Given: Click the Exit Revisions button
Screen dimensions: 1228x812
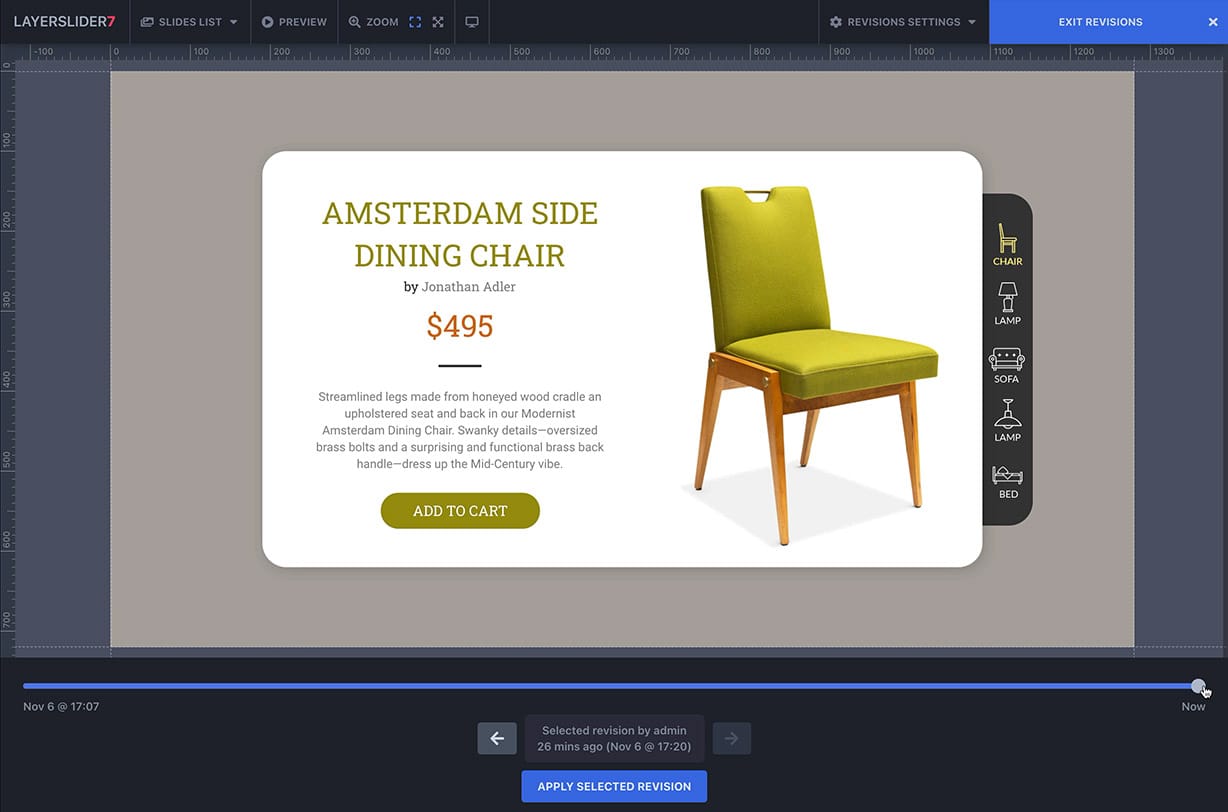Looking at the screenshot, I should 1100,22.
